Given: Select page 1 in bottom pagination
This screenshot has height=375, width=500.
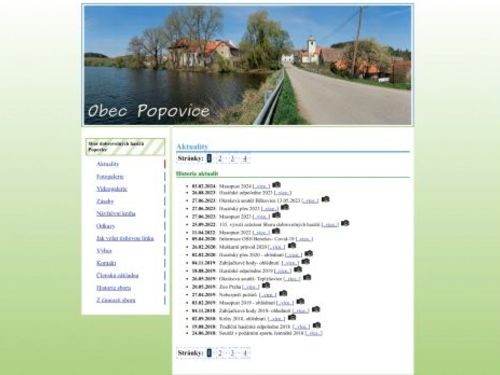Looking at the screenshot, I should (x=209, y=353).
